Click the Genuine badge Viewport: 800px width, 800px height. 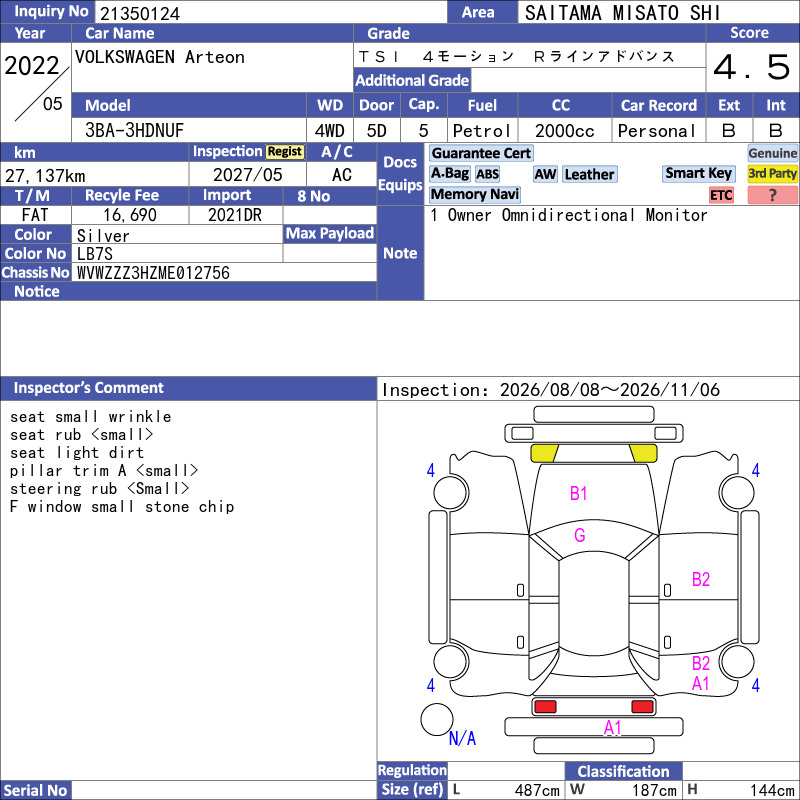pos(772,153)
